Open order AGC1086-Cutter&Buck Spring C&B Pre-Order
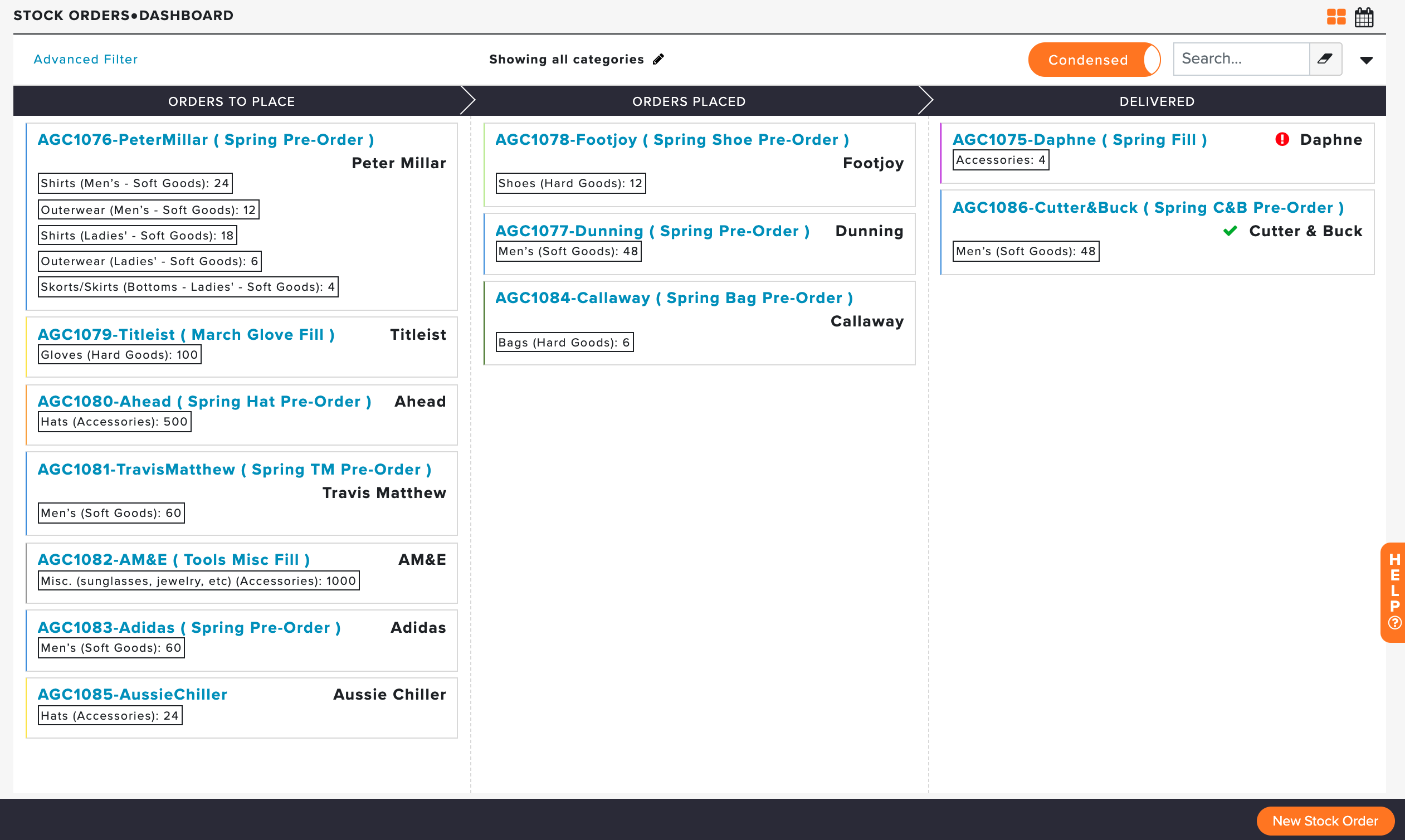 click(x=1149, y=208)
